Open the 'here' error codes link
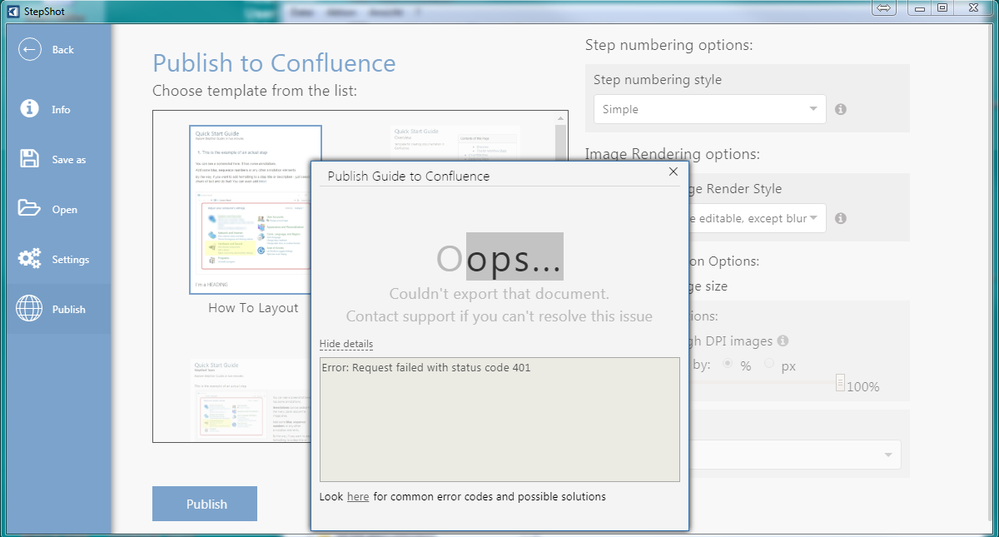Image resolution: width=999 pixels, height=537 pixels. coord(357,497)
